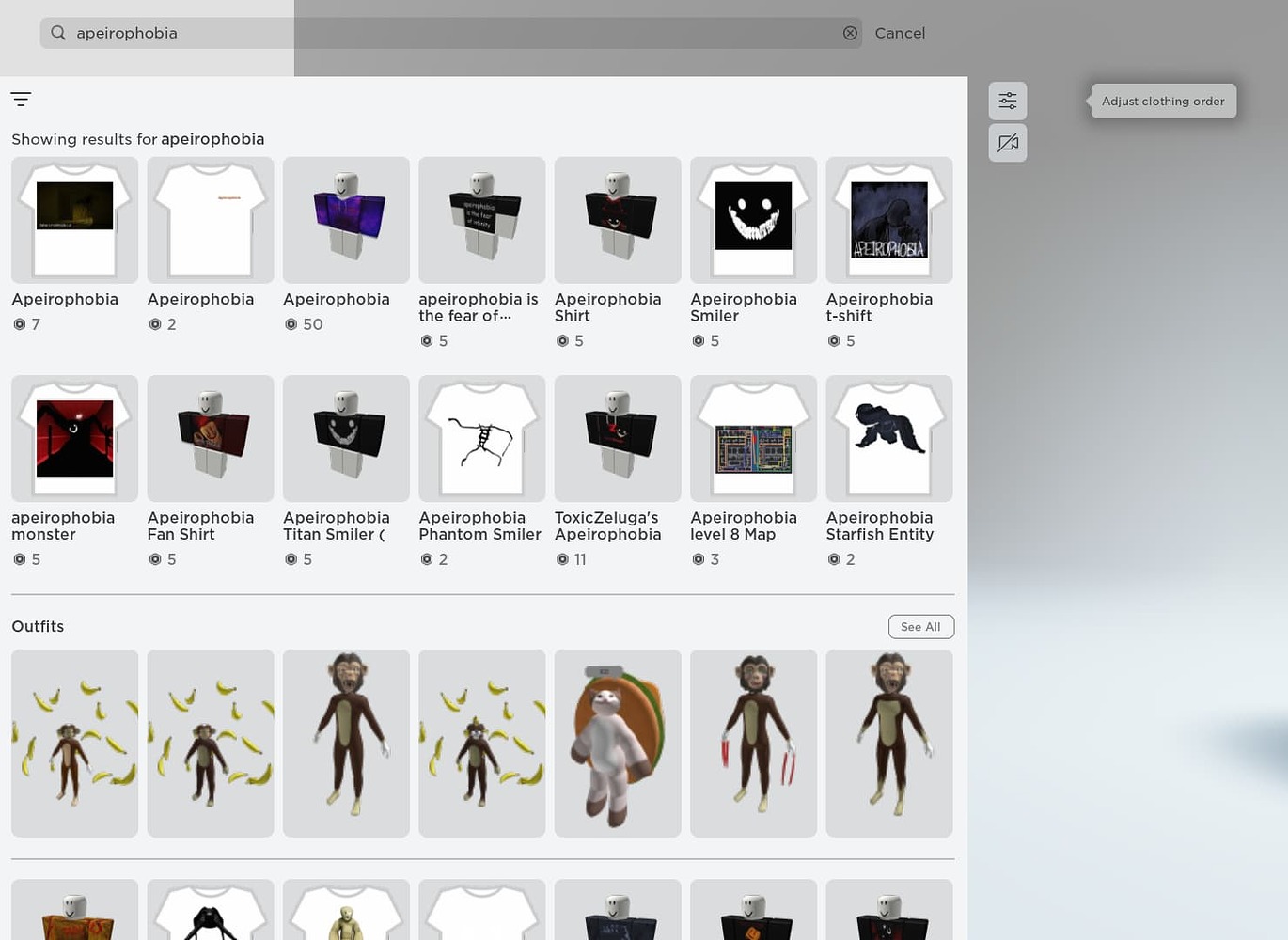Select the Apeirophobia Fan Shirt listing
The image size is (1288, 940).
209,438
